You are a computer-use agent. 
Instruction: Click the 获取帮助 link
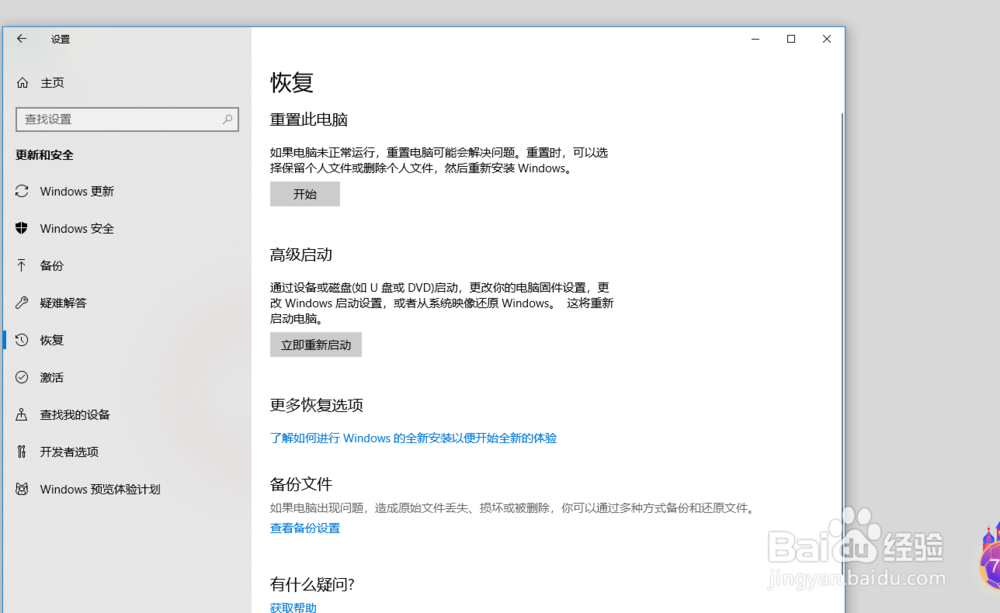(292, 606)
